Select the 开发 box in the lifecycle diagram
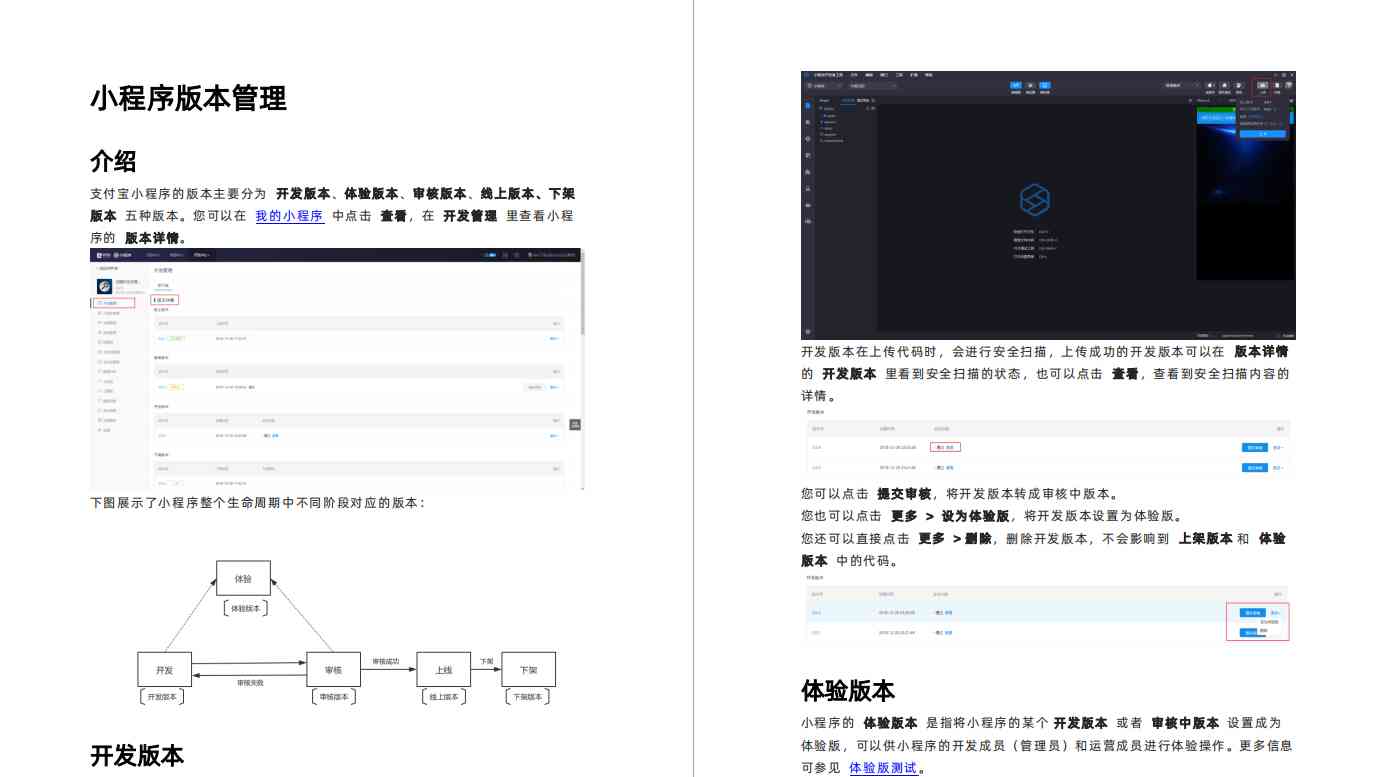The height and width of the screenshot is (777, 1375). pyautogui.click(x=164, y=669)
